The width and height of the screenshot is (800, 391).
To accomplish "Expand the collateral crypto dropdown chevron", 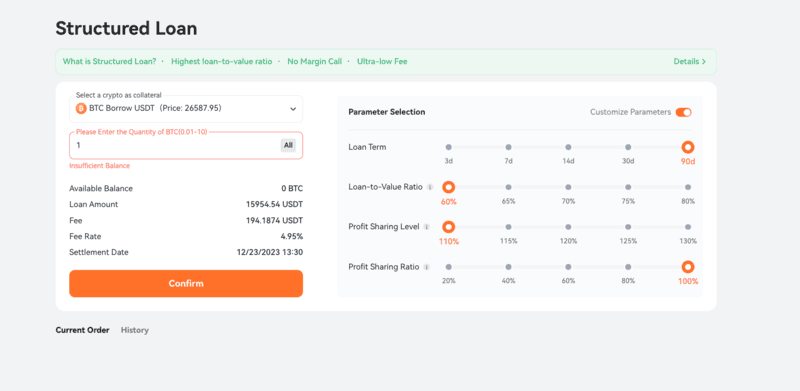I will (x=293, y=109).
